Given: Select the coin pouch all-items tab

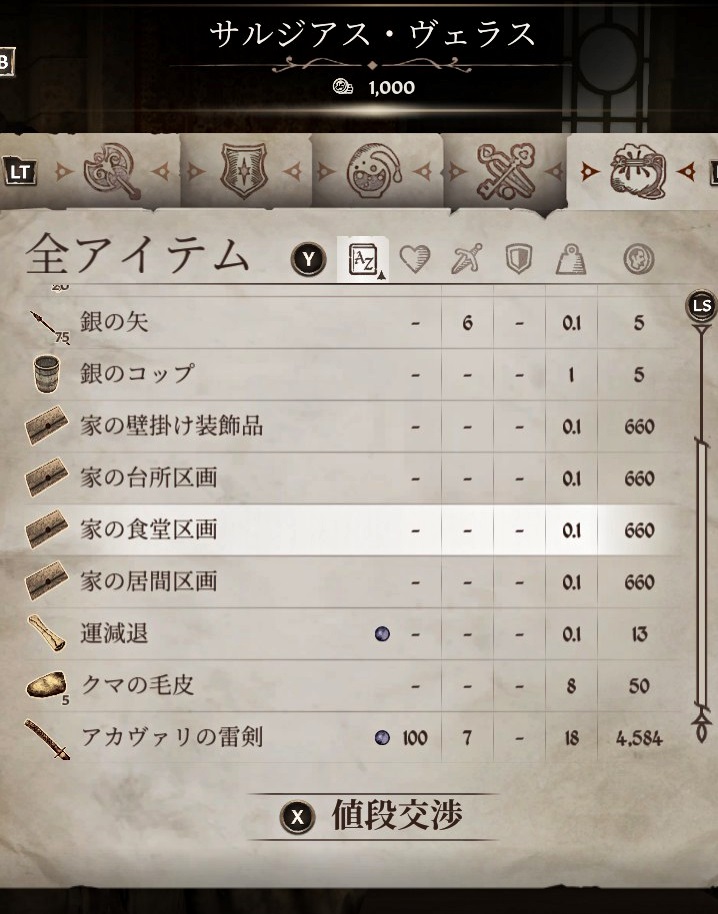Looking at the screenshot, I should coord(638,171).
